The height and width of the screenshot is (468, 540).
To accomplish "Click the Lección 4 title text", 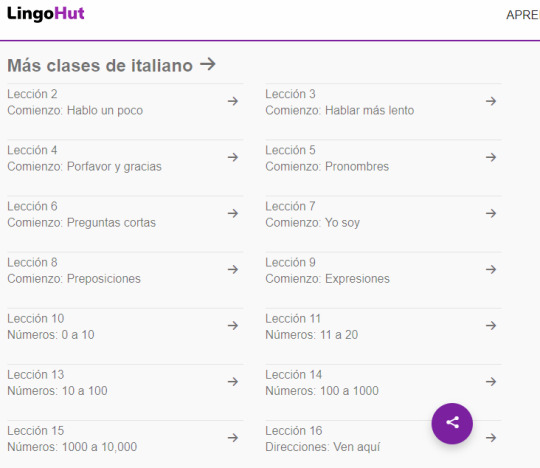I will (x=32, y=150).
